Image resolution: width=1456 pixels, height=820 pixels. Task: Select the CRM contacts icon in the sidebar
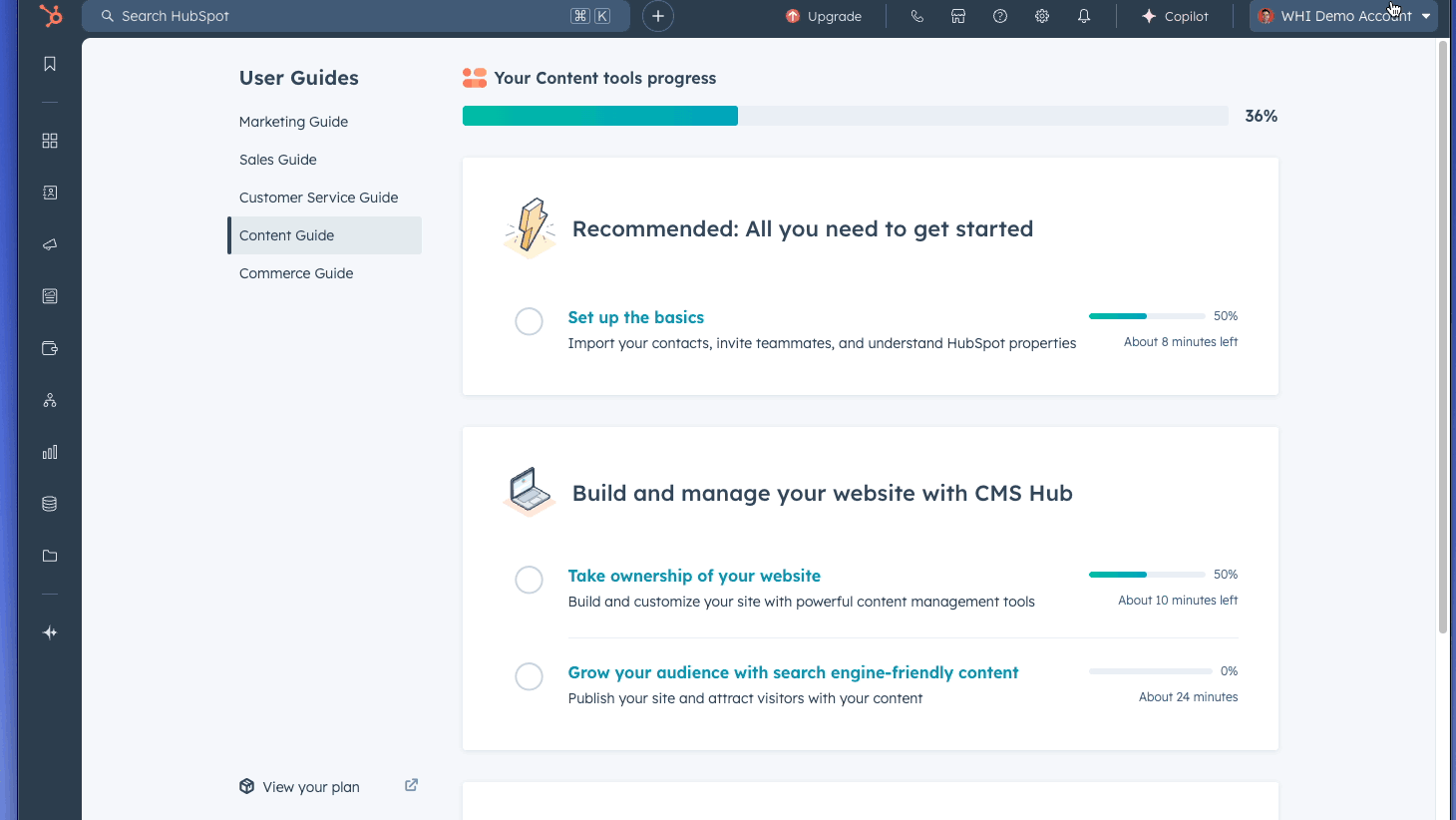tap(49, 193)
